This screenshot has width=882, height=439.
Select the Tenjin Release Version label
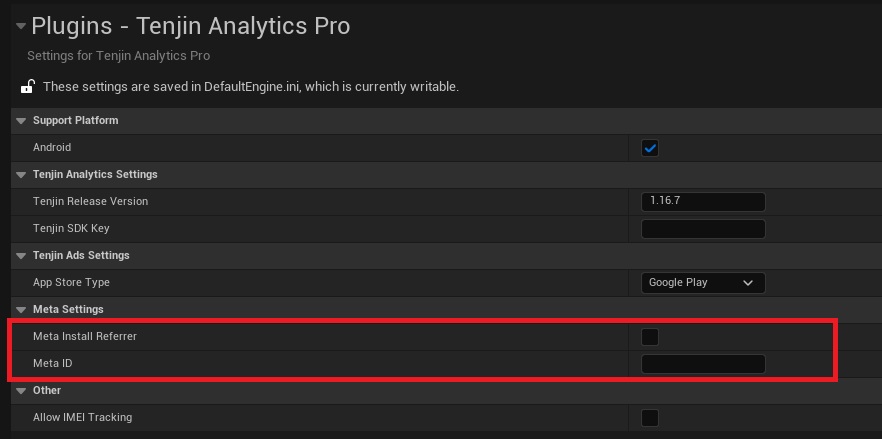pyautogui.click(x=91, y=201)
